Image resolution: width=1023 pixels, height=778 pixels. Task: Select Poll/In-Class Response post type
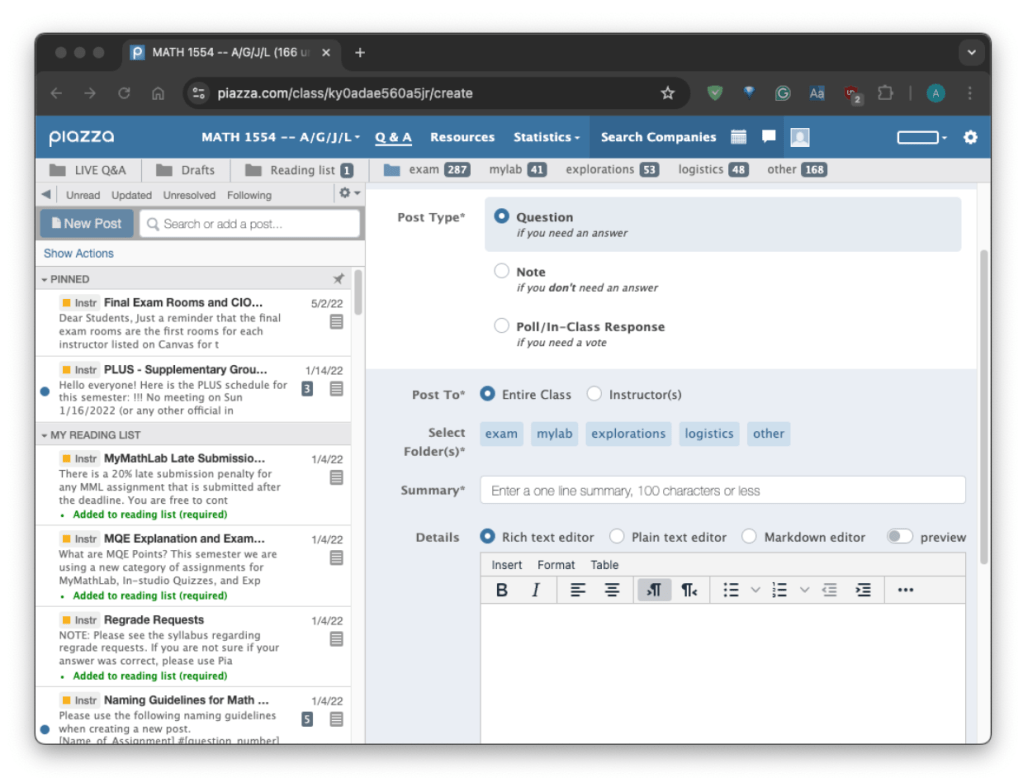point(501,326)
